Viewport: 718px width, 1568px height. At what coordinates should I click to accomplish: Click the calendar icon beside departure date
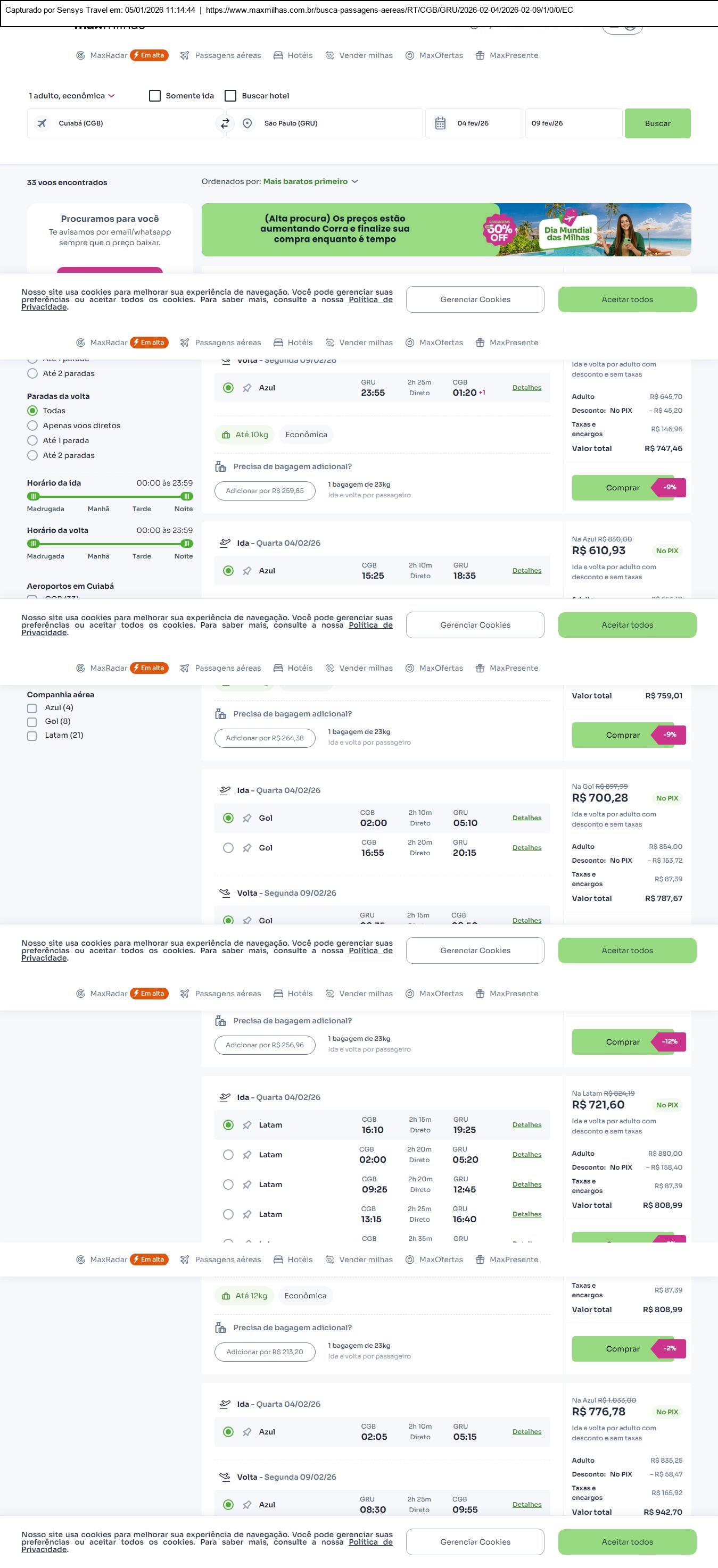[440, 123]
